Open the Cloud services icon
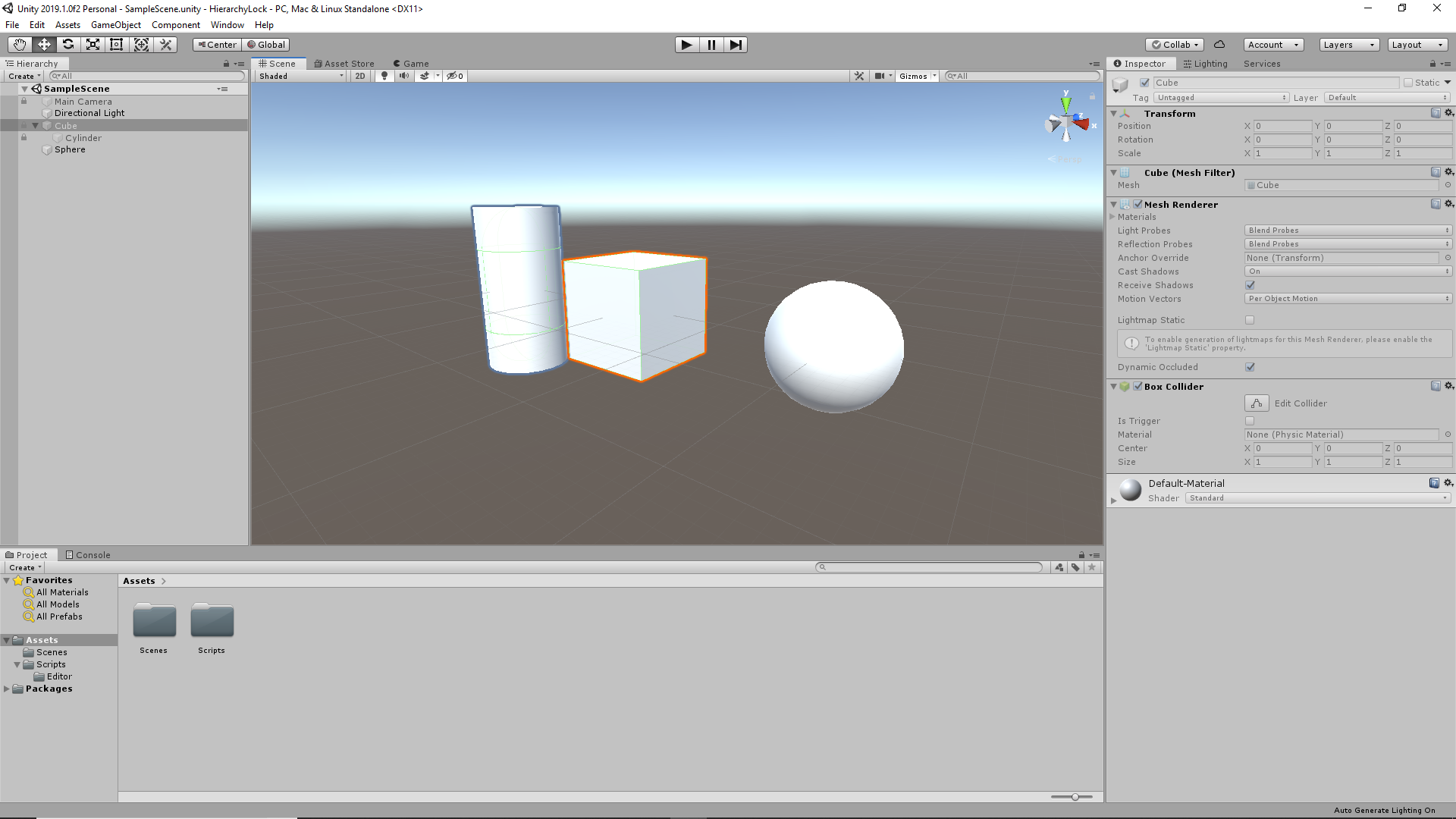 (1219, 45)
